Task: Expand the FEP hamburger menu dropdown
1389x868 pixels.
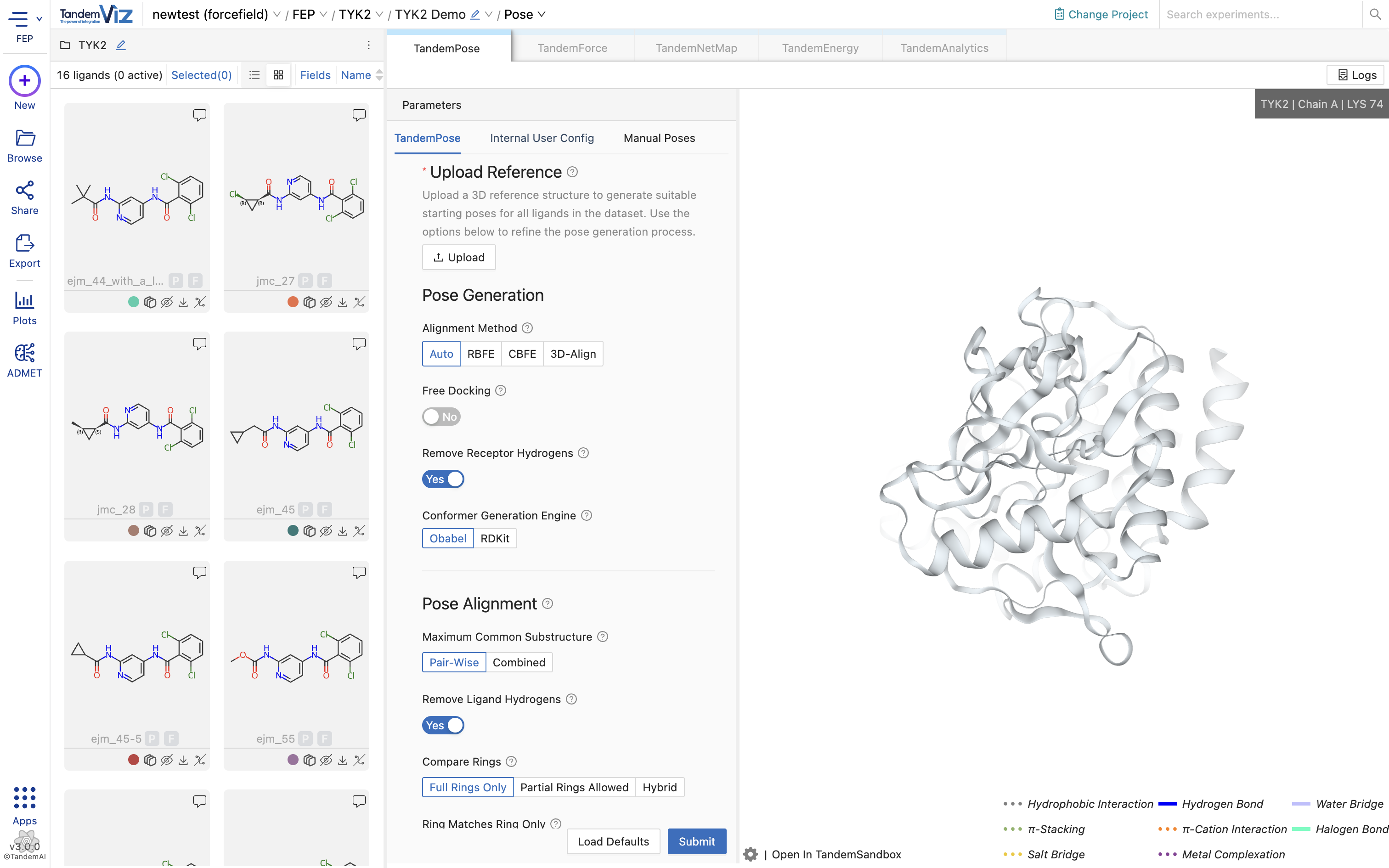Action: click(39, 18)
